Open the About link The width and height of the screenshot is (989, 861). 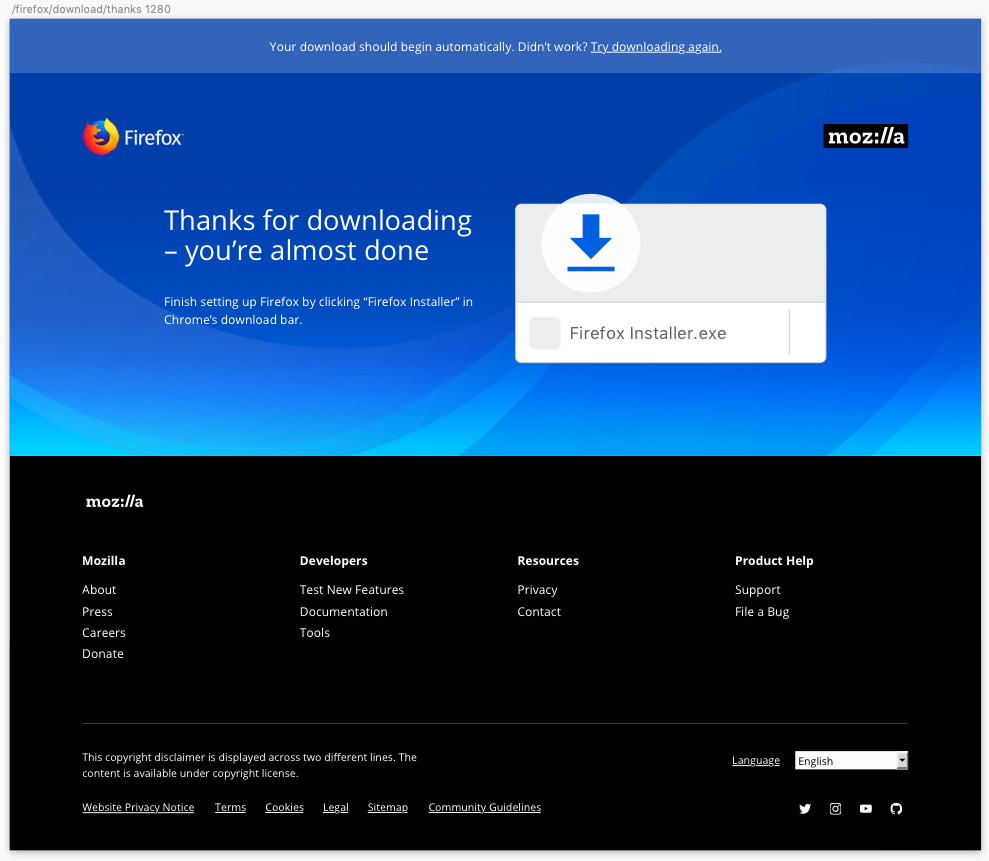click(x=99, y=590)
